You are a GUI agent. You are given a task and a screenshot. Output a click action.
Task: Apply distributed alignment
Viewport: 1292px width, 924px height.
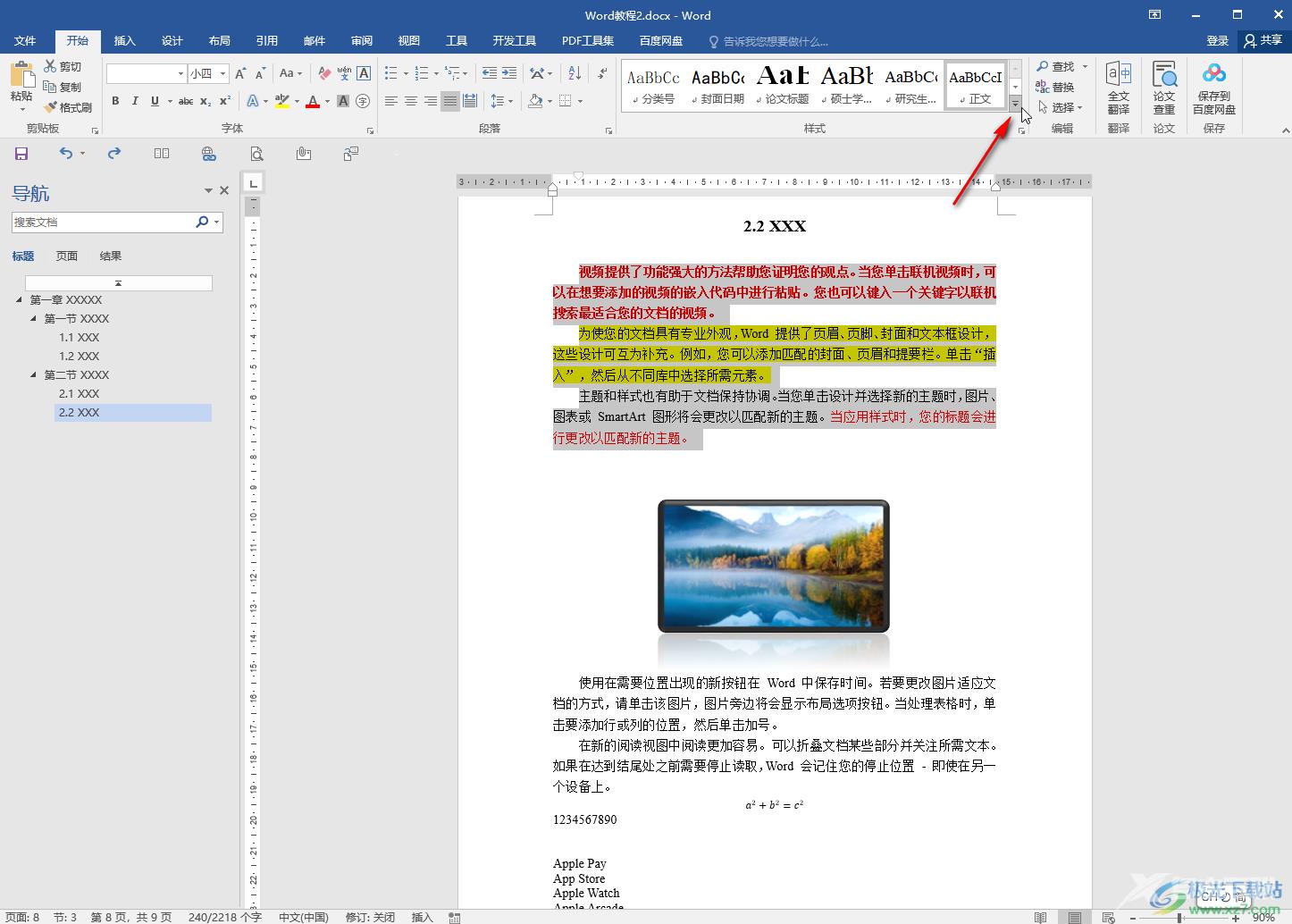point(470,101)
